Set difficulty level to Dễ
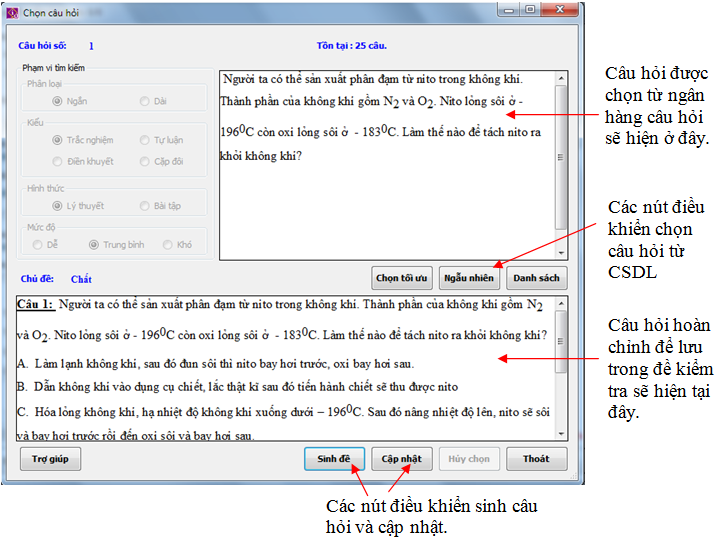 (38, 244)
